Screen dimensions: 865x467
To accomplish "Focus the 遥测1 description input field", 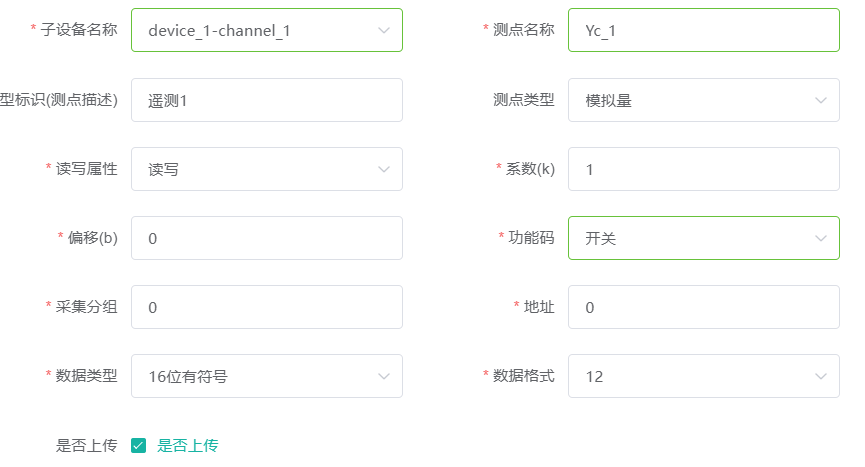I will 267,100.
